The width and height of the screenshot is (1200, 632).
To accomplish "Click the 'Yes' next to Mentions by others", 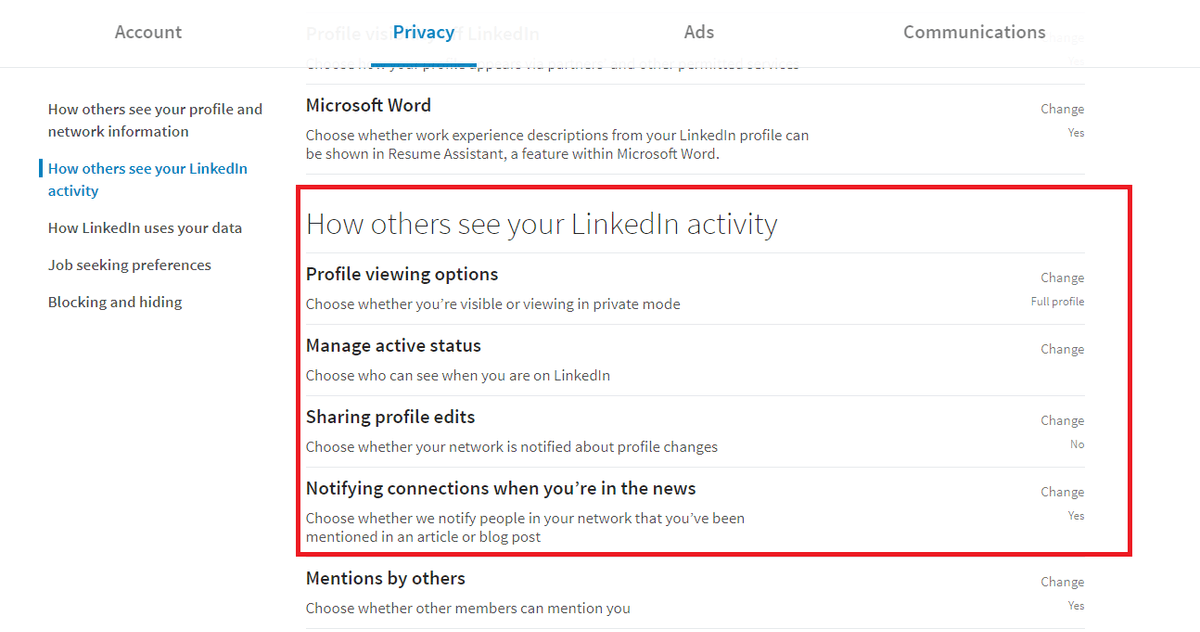I will [x=1076, y=605].
